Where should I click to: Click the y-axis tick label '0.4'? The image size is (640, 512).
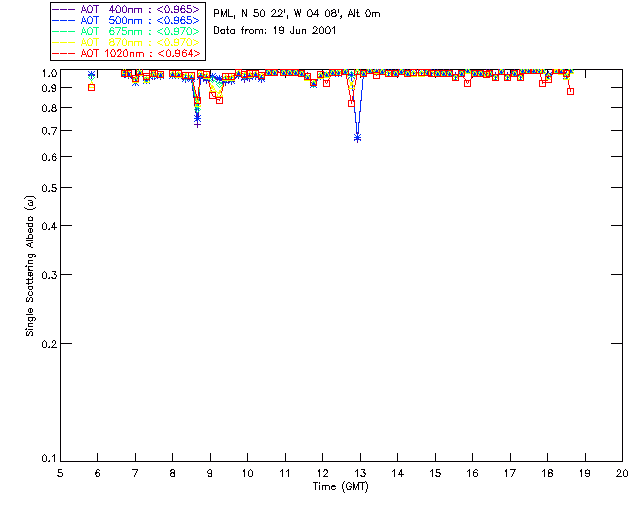tap(49, 226)
